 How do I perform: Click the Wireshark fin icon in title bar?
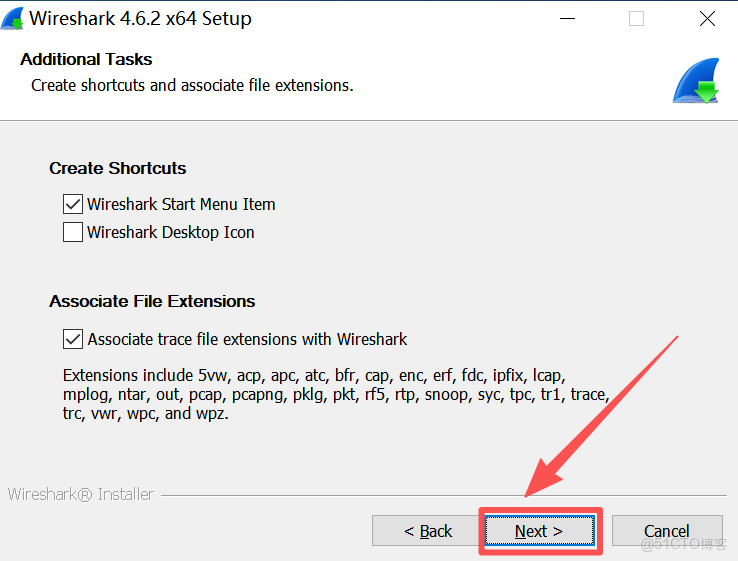[12, 18]
